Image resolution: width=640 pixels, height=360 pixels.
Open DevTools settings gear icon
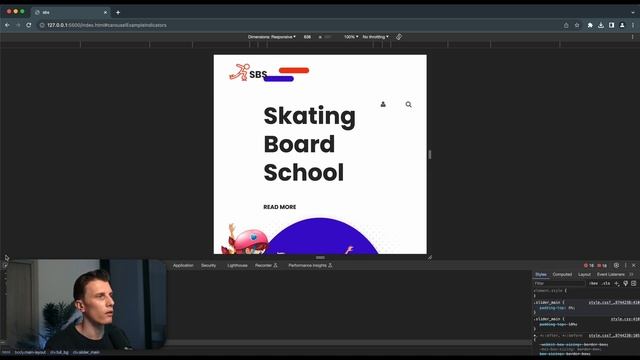pos(616,265)
